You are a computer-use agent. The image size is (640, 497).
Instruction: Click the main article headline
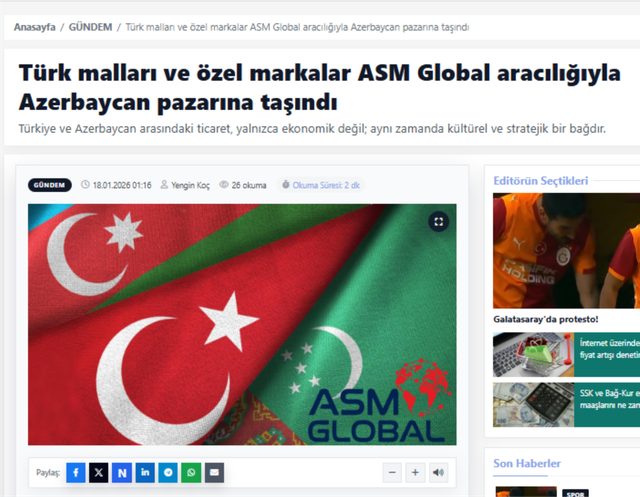[x=320, y=87]
